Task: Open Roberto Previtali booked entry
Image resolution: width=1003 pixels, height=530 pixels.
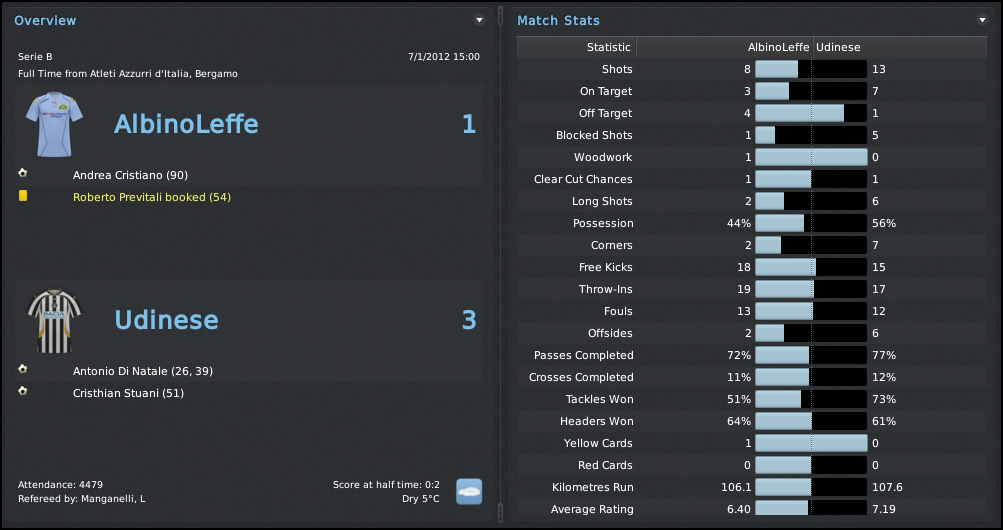Action: pyautogui.click(x=152, y=197)
